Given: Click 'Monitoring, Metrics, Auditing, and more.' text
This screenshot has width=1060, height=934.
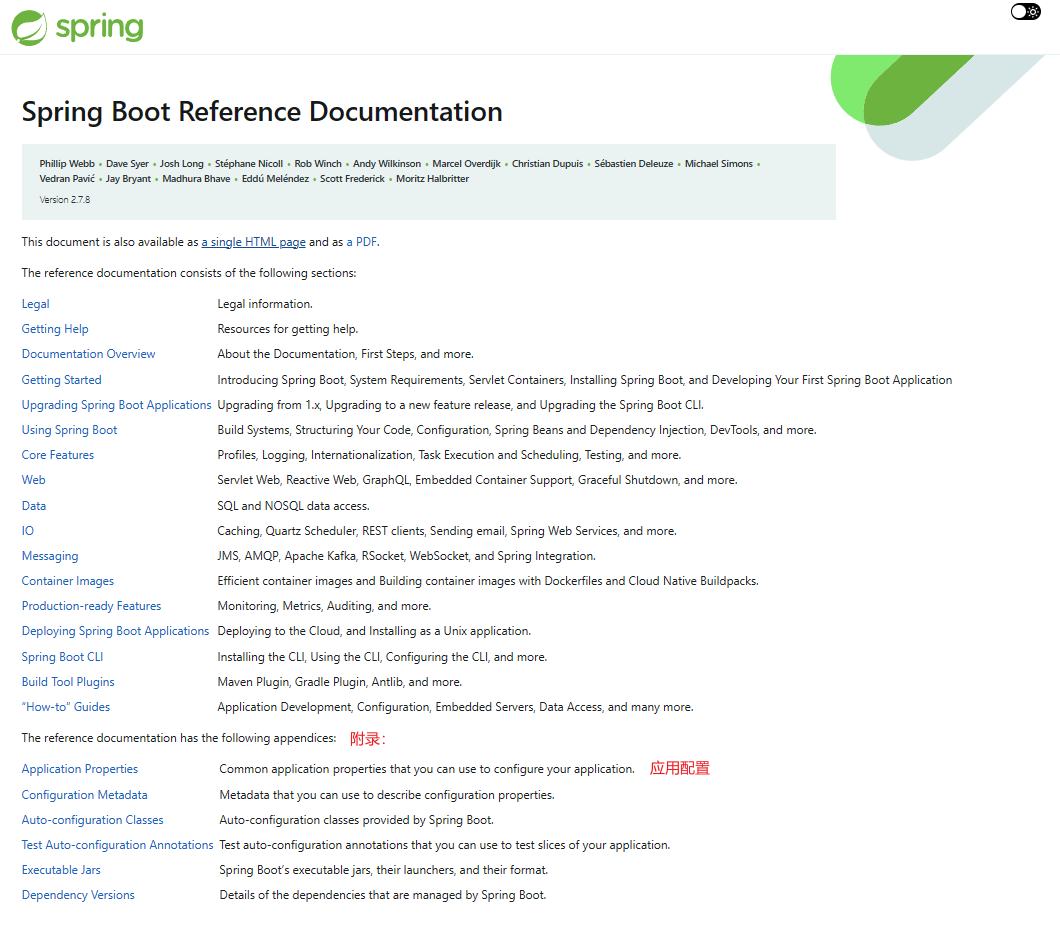Looking at the screenshot, I should [324, 606].
